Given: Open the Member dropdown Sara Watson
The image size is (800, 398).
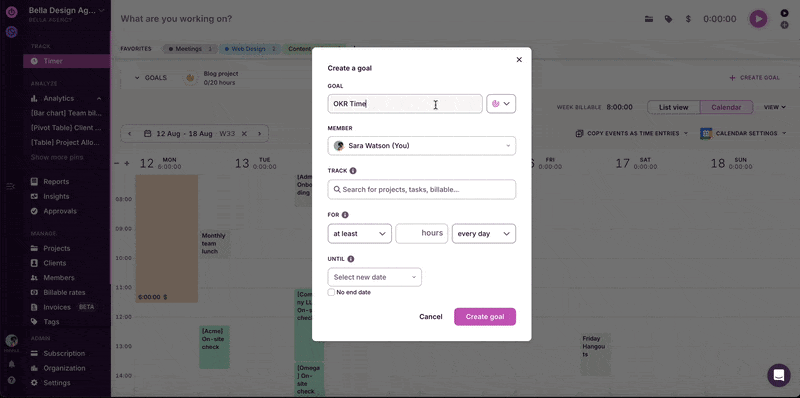Looking at the screenshot, I should 421,146.
